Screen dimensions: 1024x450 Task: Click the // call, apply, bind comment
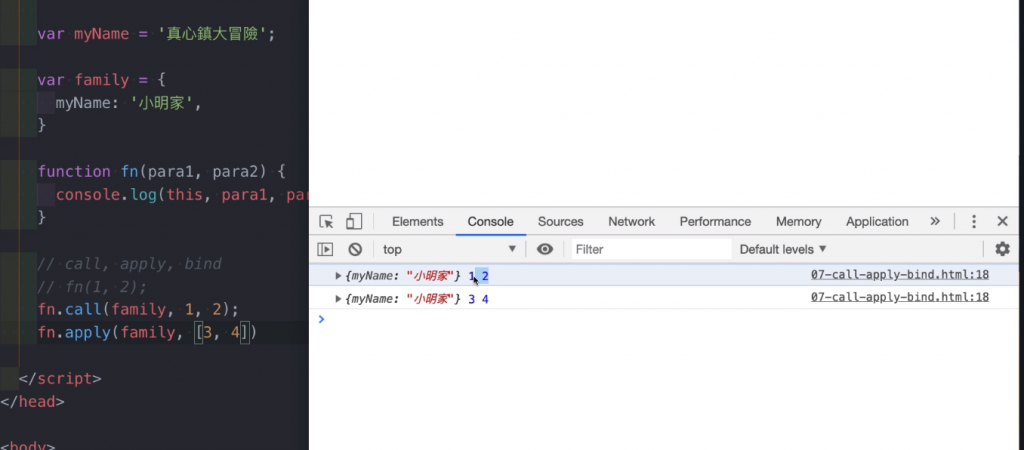129,264
